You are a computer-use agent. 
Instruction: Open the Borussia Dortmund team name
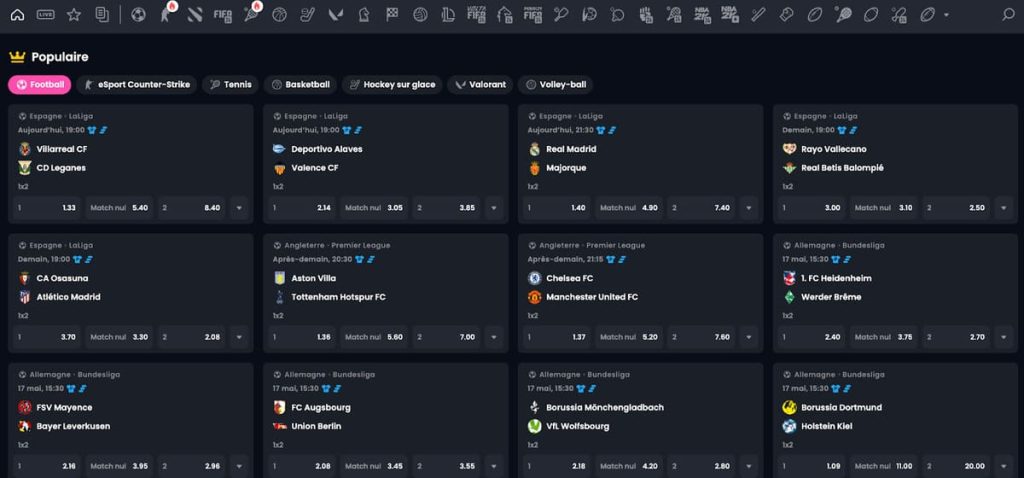[x=841, y=407]
